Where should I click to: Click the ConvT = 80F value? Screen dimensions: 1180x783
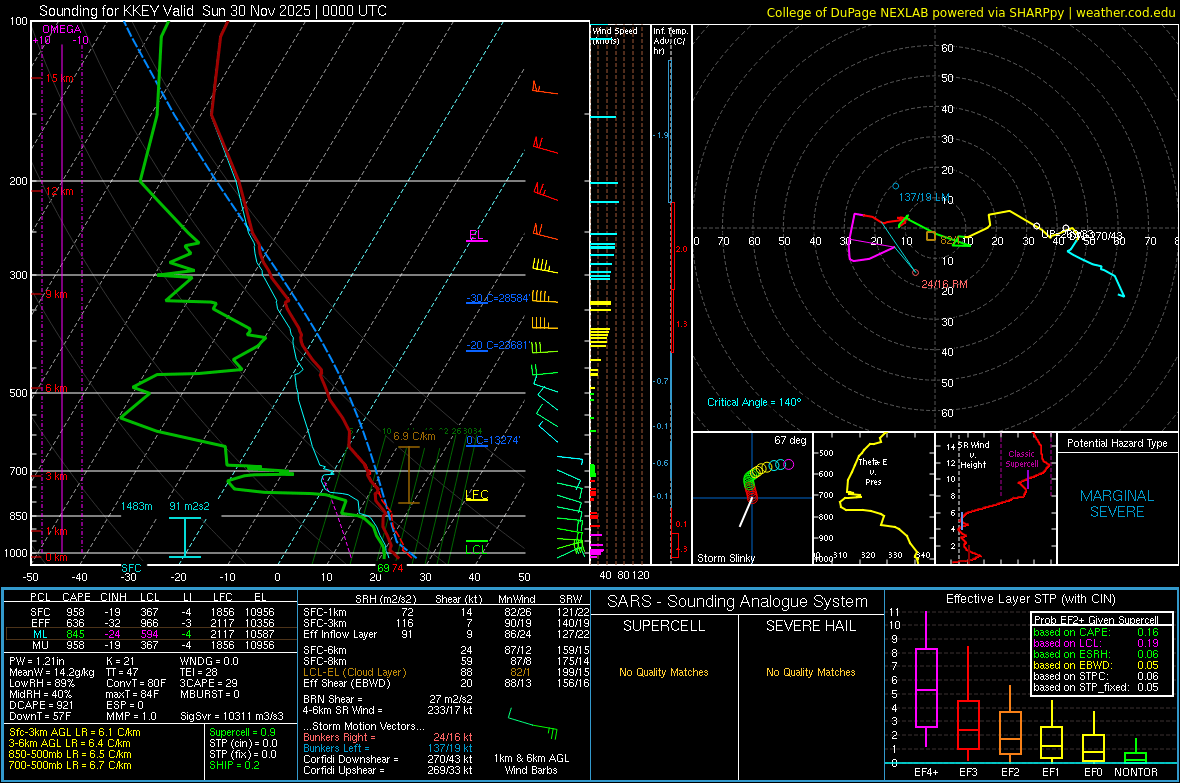coord(136,684)
